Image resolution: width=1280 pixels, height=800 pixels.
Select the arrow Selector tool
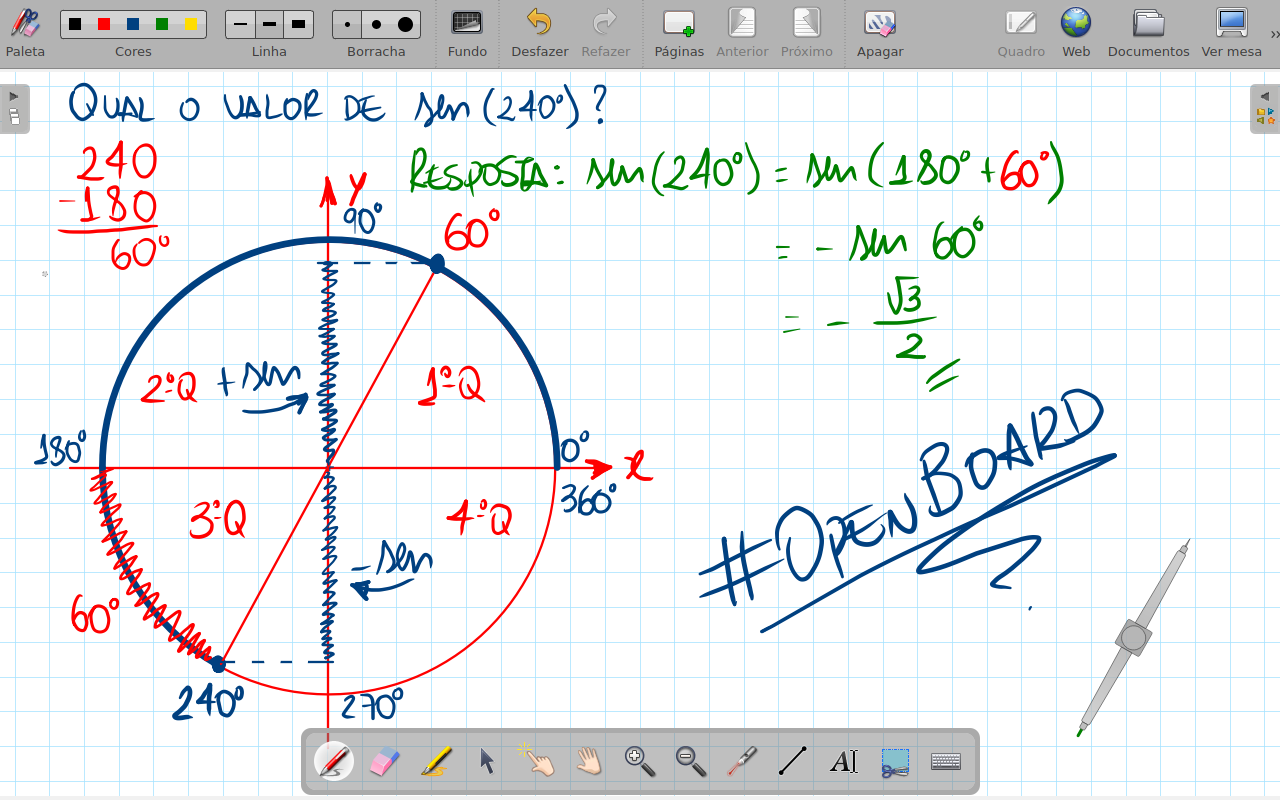(x=487, y=762)
